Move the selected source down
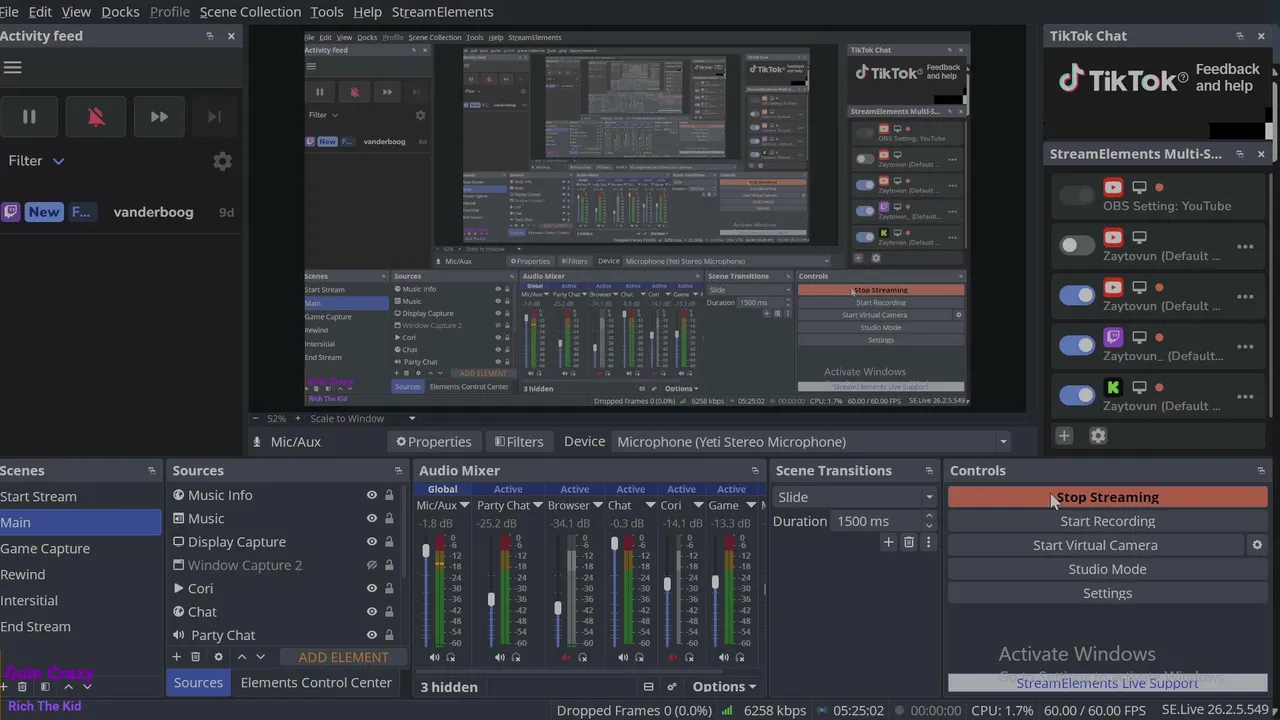1280x720 pixels. coord(260,657)
